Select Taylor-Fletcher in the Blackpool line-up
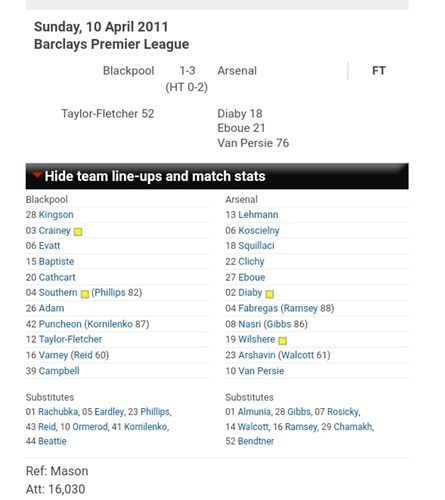 pyautogui.click(x=70, y=339)
